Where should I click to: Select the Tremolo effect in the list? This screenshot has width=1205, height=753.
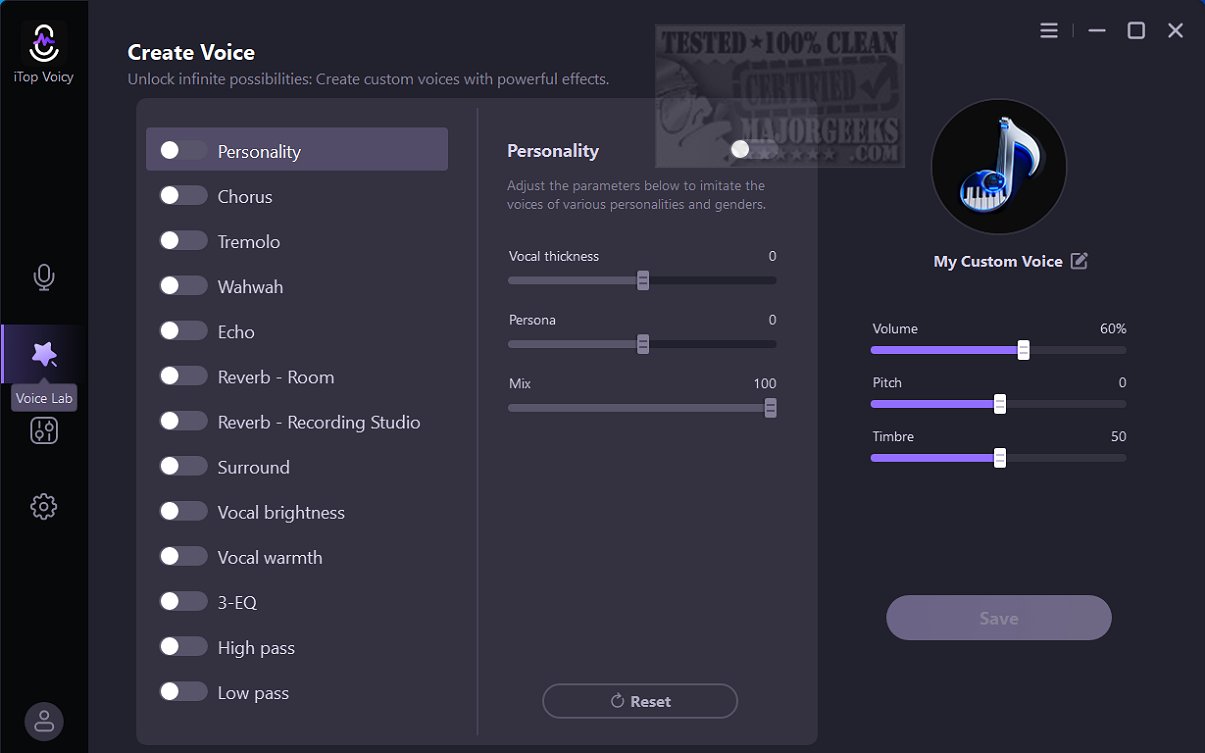[x=249, y=242]
